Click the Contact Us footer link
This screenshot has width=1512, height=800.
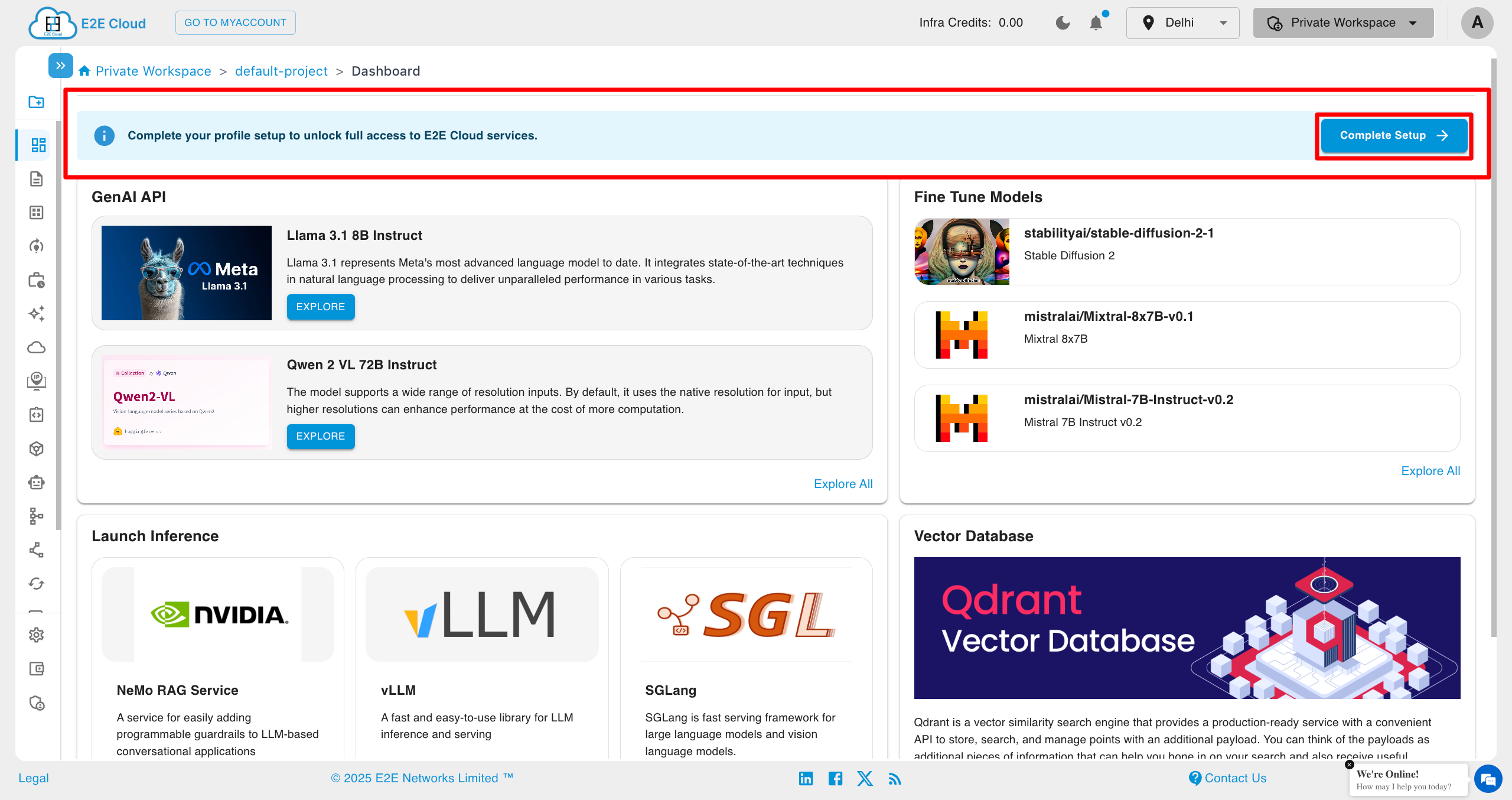click(1228, 778)
